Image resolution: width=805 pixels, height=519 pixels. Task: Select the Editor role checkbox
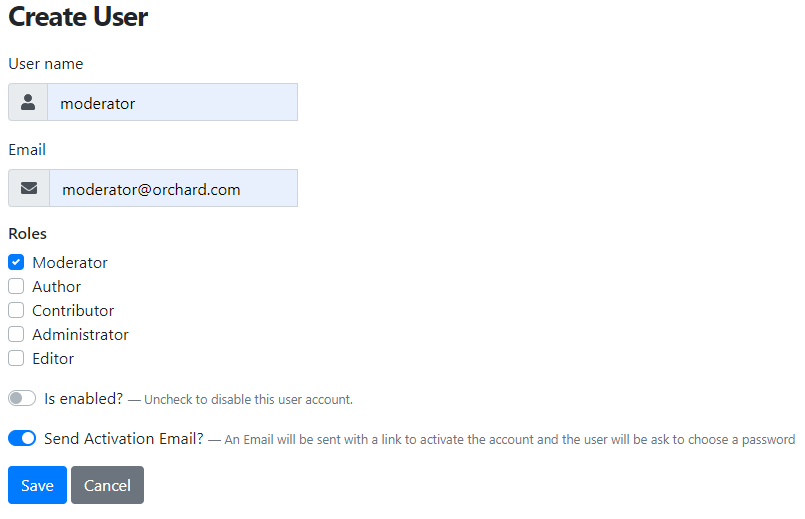[16, 358]
